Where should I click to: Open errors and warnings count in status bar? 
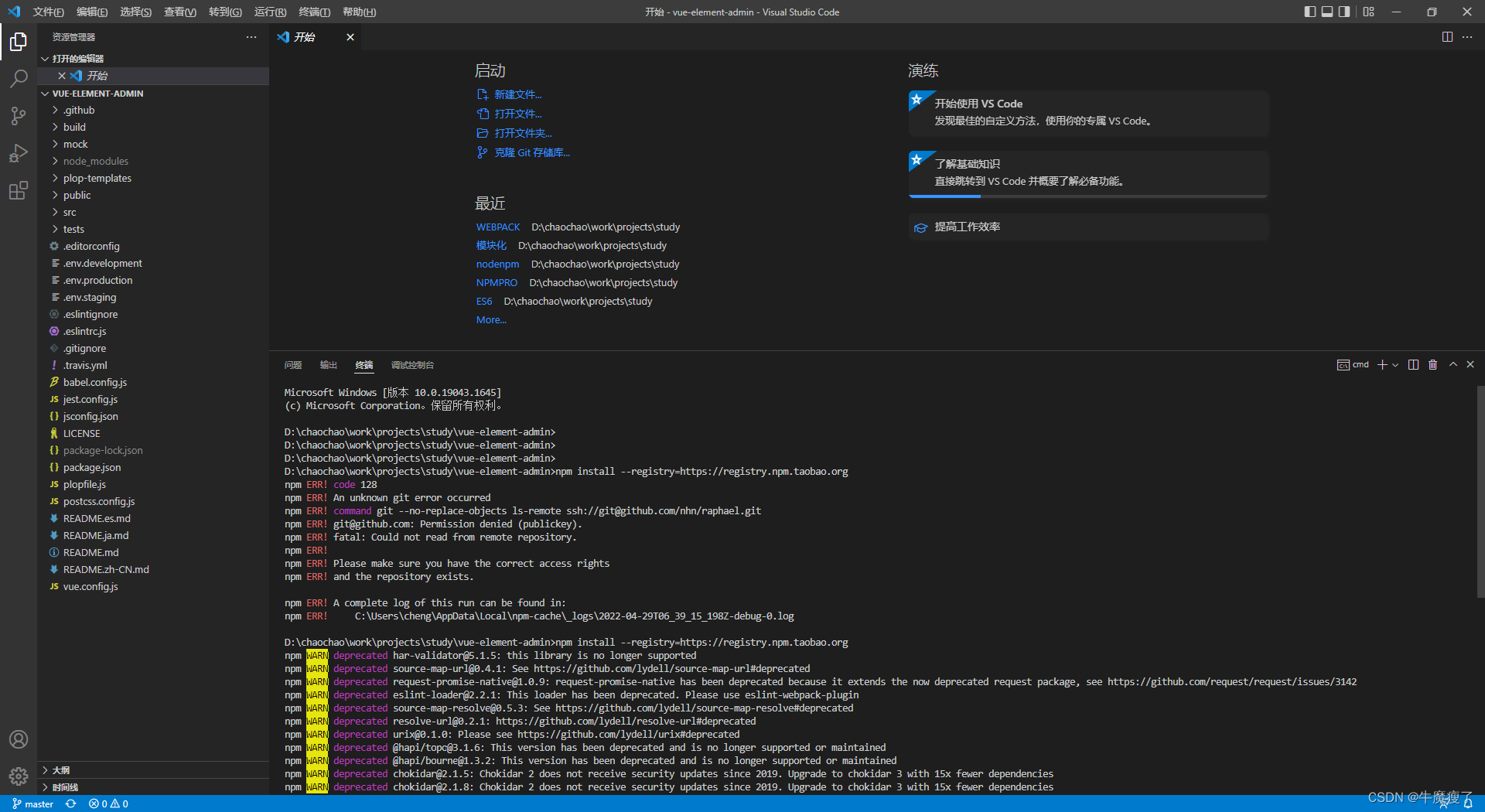[108, 804]
